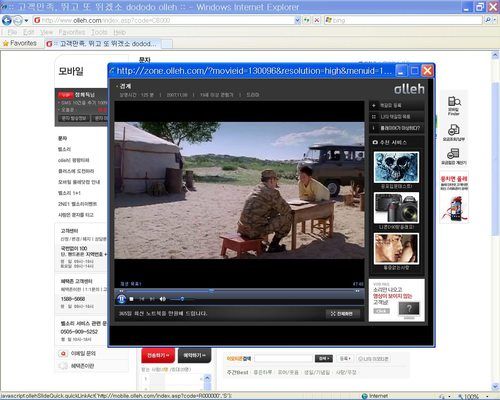Open the 등록 dropdown button beside the search button
The width and height of the screenshot is (500, 400).
click(345, 359)
